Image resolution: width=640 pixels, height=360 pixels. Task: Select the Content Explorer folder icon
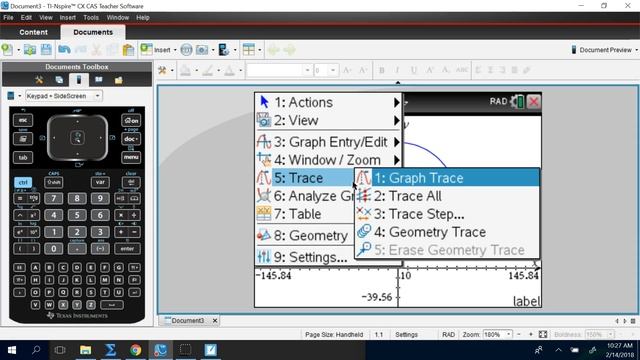pyautogui.click(x=118, y=80)
